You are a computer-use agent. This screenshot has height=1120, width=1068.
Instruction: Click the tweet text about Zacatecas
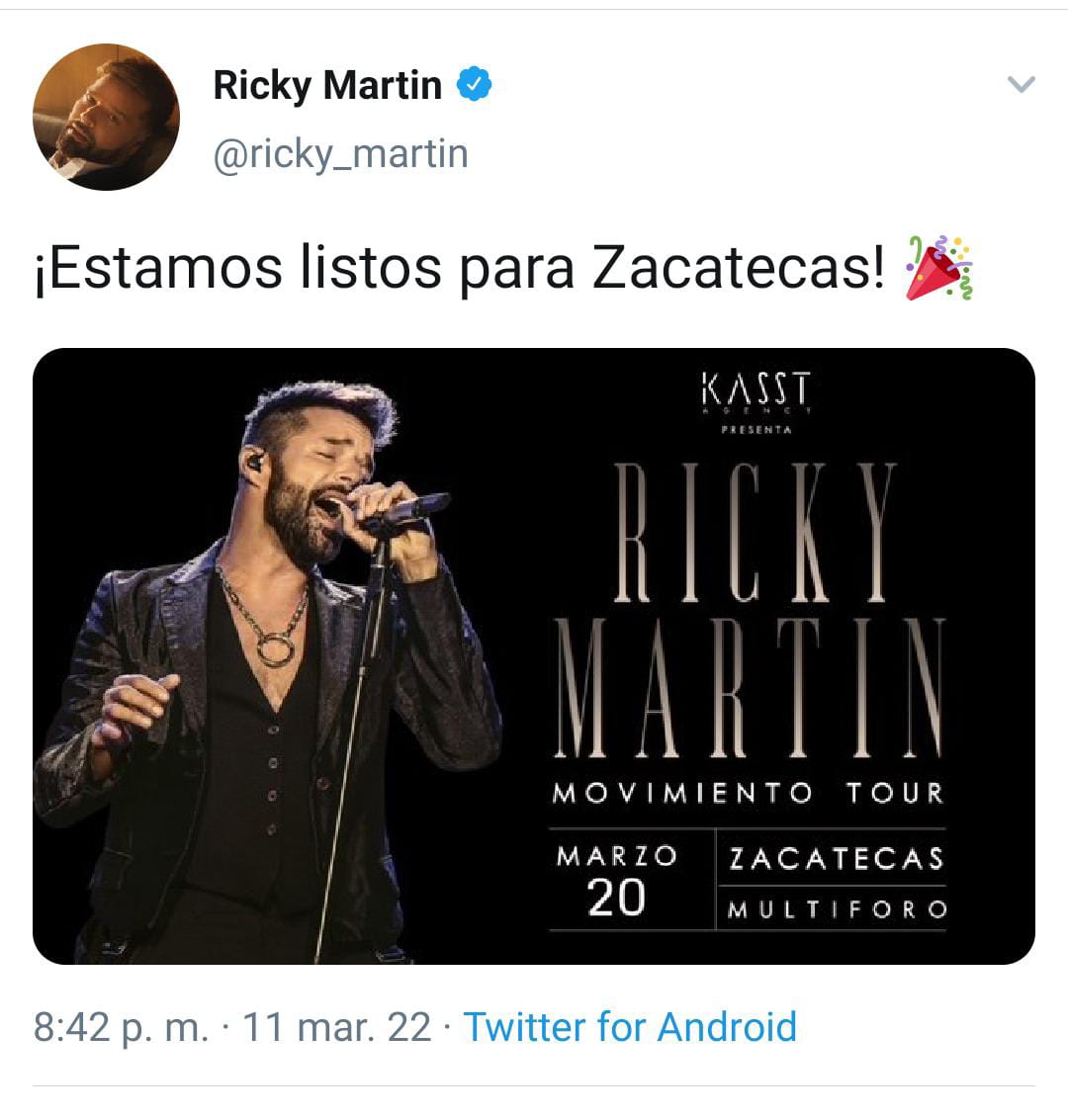460,269
